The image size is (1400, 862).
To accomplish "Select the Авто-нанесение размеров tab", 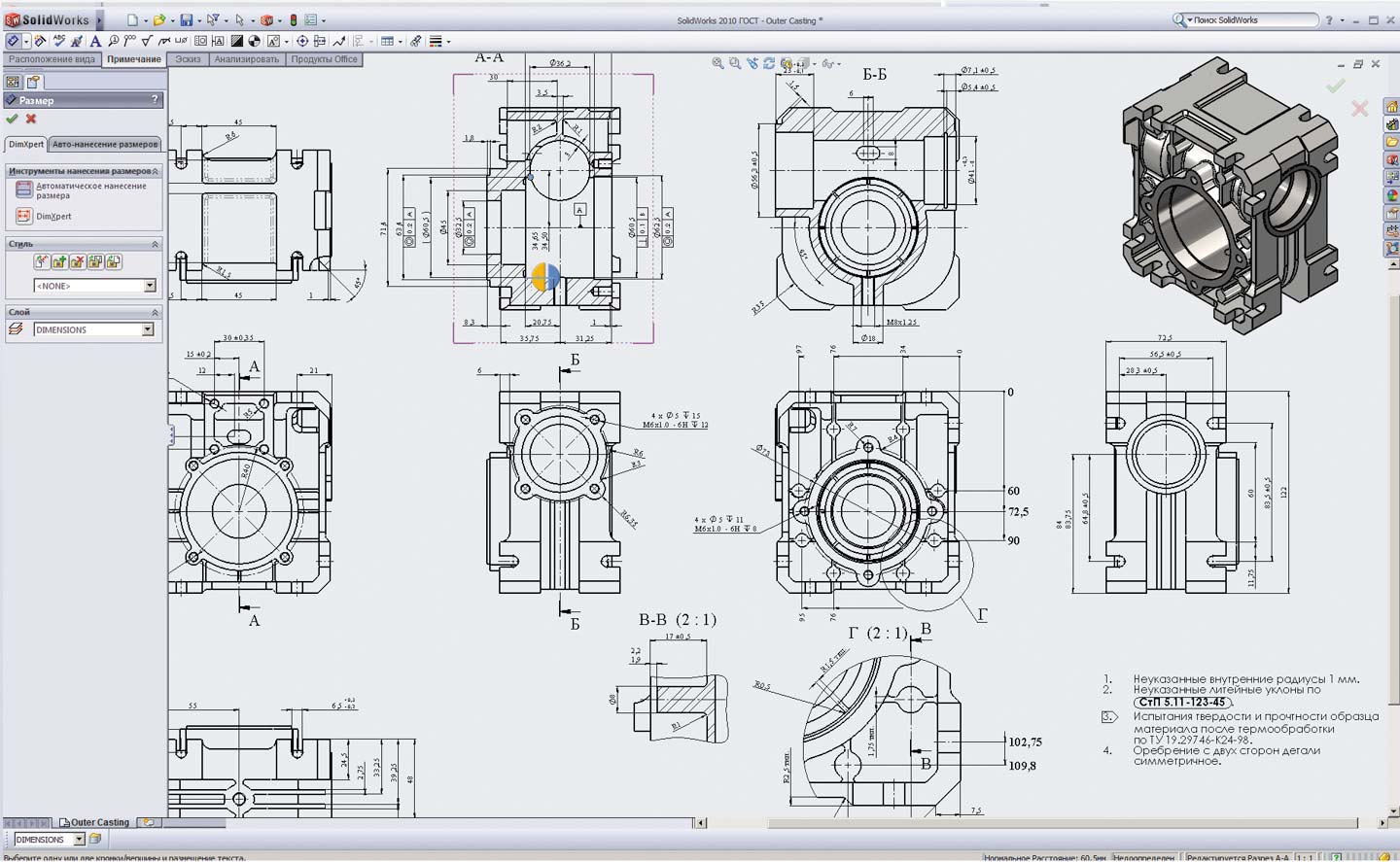I will click(x=105, y=144).
